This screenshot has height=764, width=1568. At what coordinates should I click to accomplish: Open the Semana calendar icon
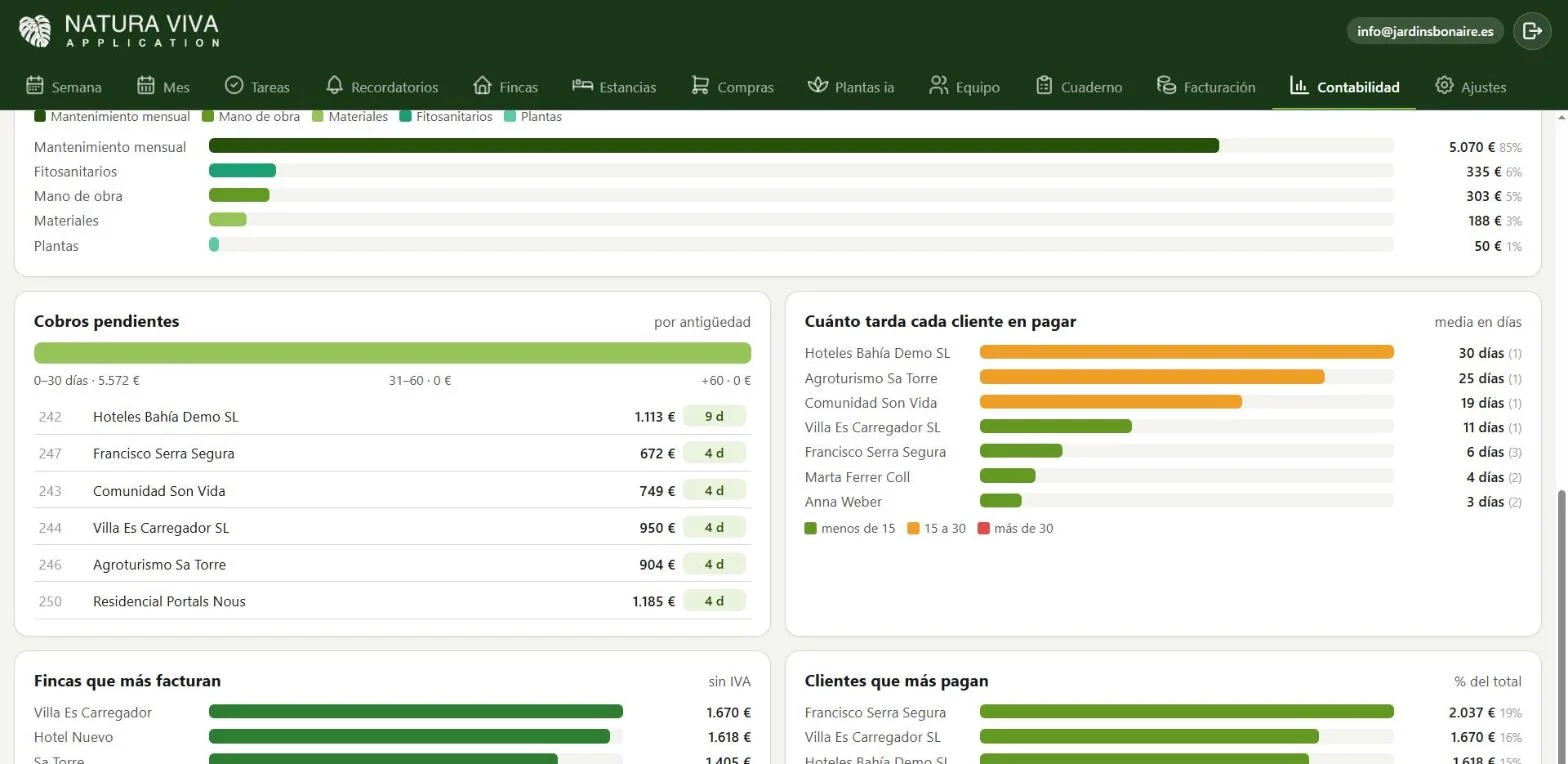[35, 85]
